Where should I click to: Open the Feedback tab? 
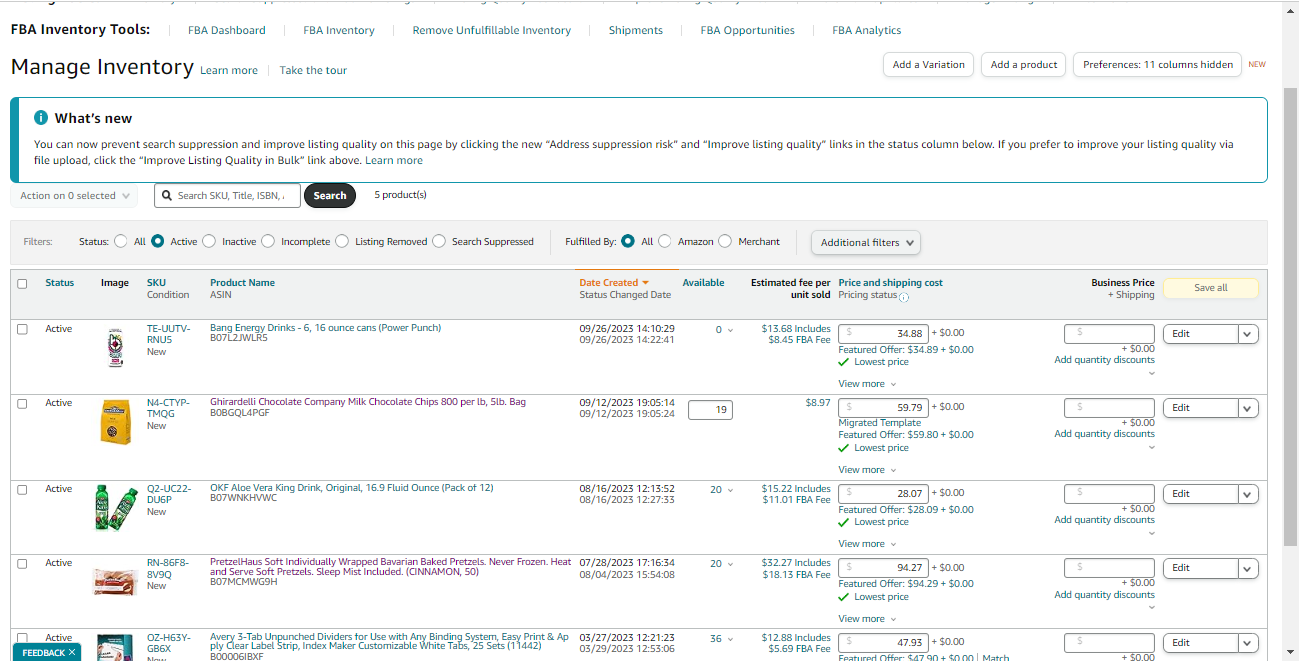[44, 652]
